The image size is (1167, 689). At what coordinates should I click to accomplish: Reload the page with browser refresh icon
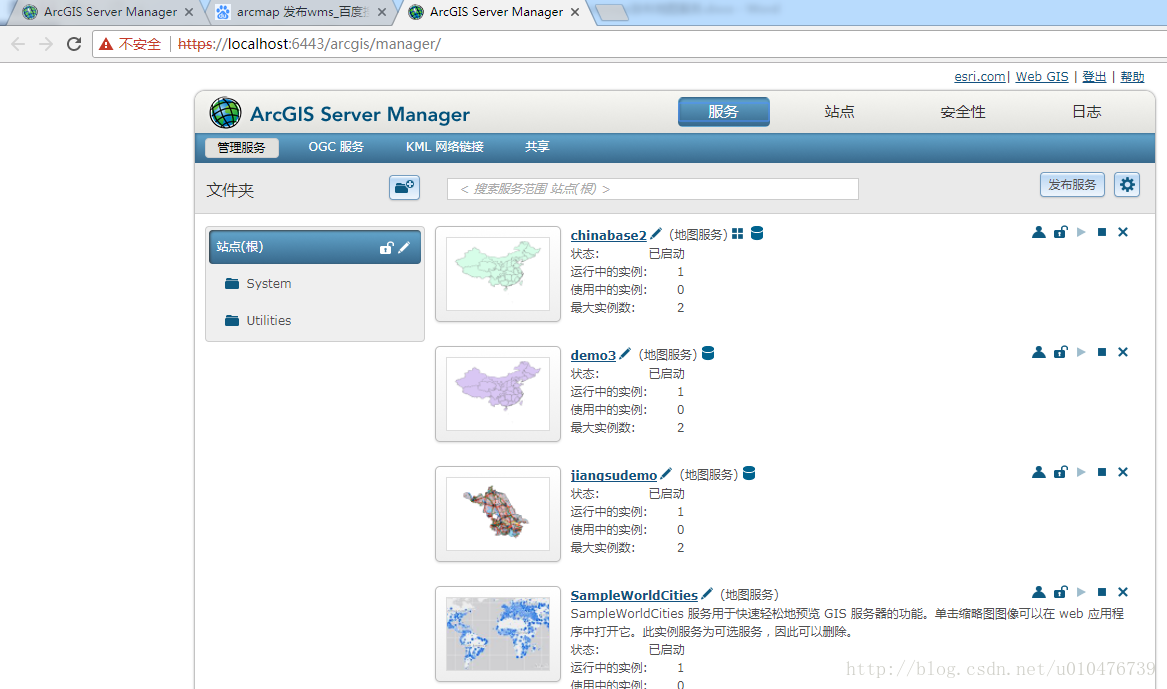pyautogui.click(x=74, y=44)
